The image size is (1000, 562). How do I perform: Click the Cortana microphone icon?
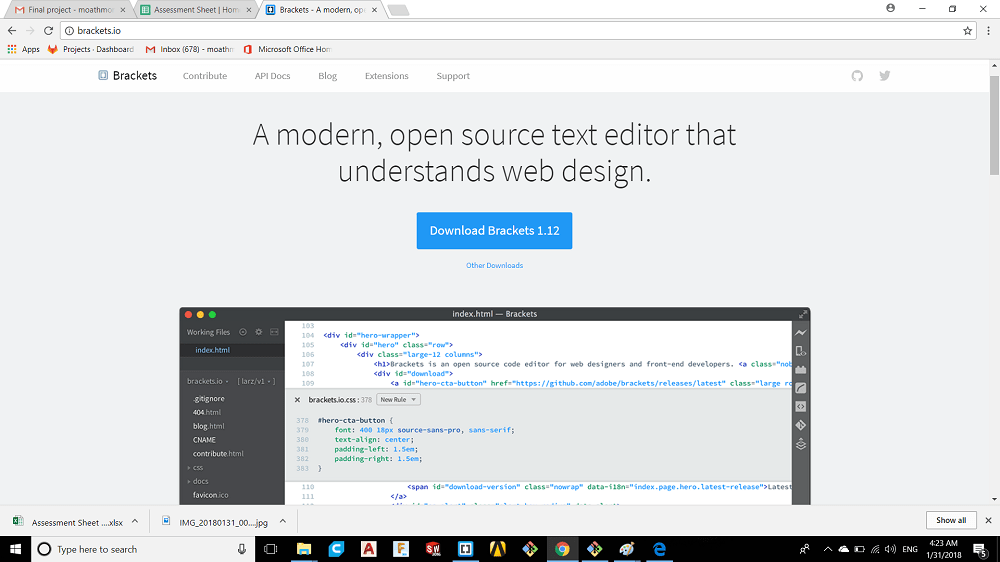click(x=242, y=549)
